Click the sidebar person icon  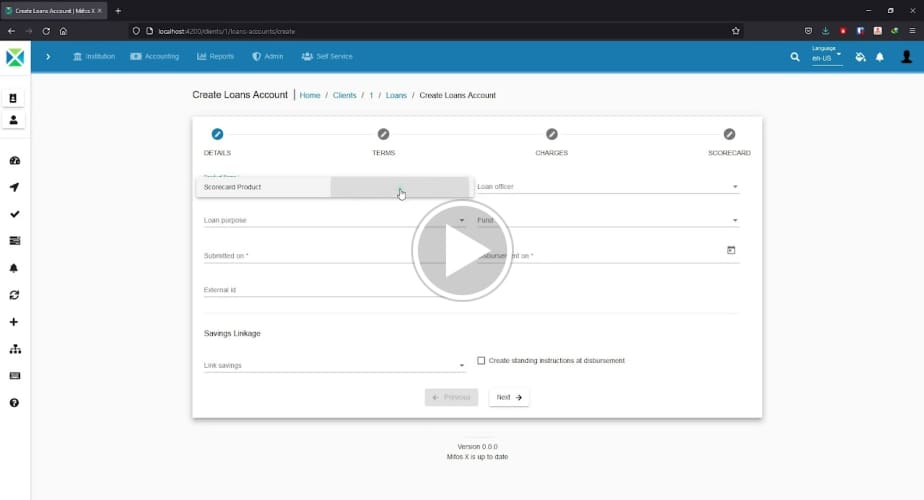click(13, 120)
